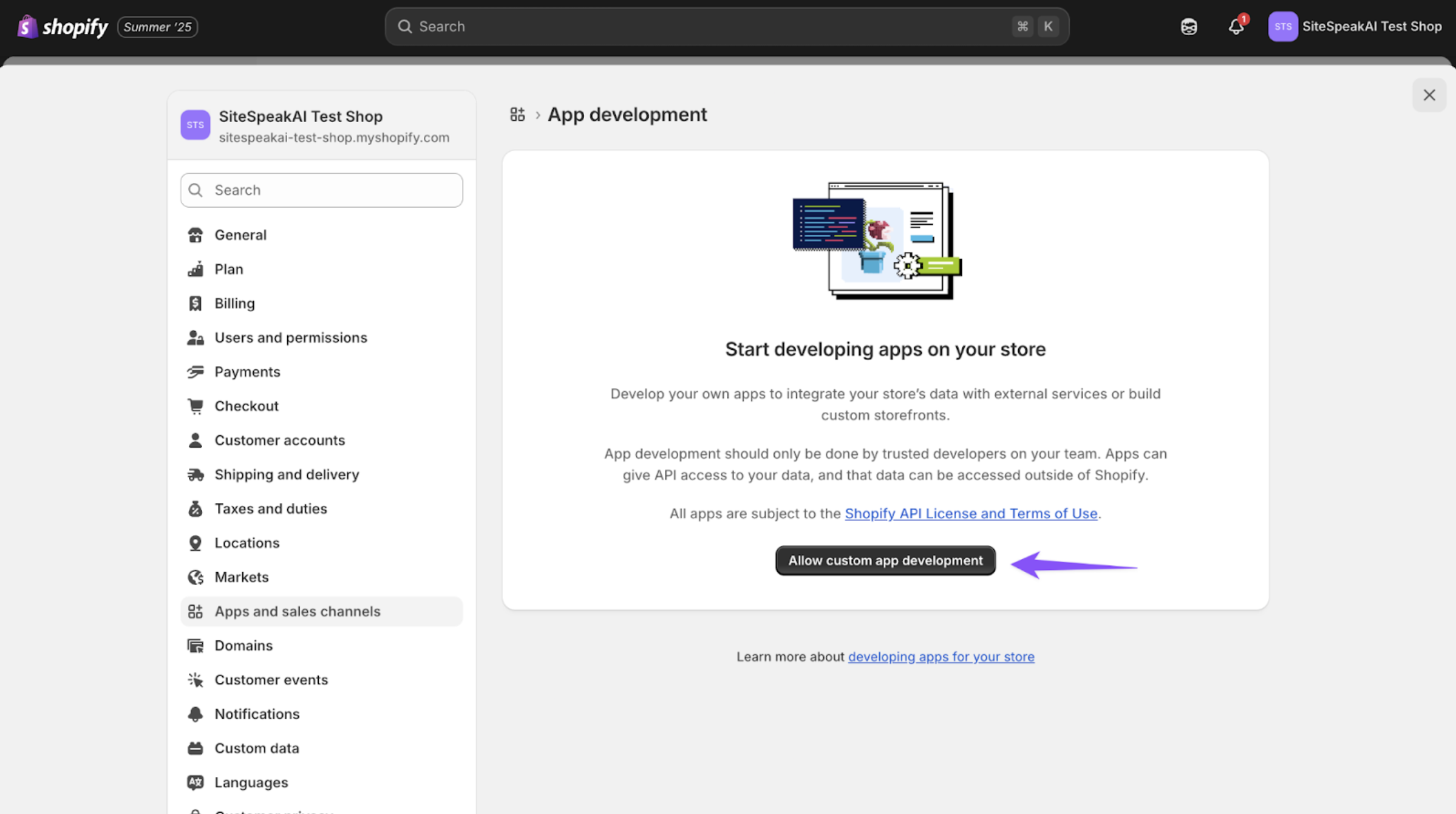Image resolution: width=1456 pixels, height=814 pixels.
Task: Open developing apps for your store link
Action: (x=941, y=657)
